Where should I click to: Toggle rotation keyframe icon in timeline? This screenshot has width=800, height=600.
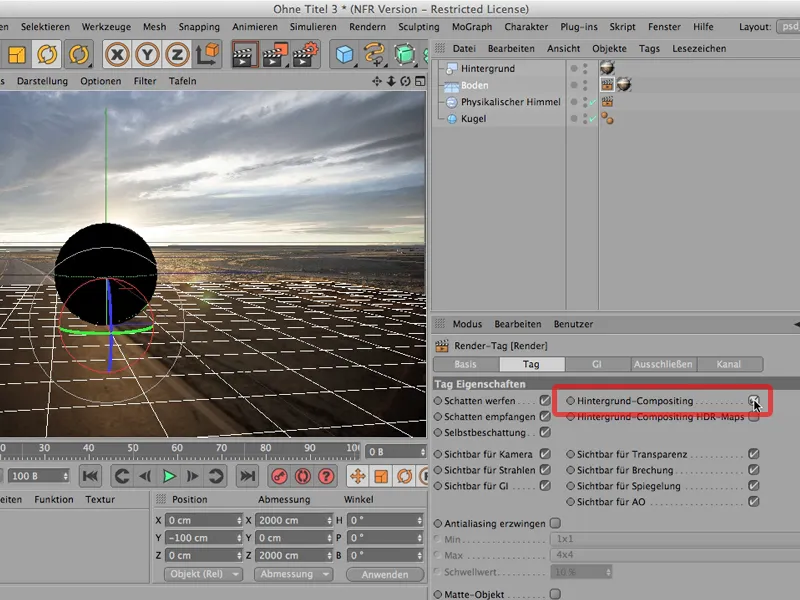[x=405, y=477]
